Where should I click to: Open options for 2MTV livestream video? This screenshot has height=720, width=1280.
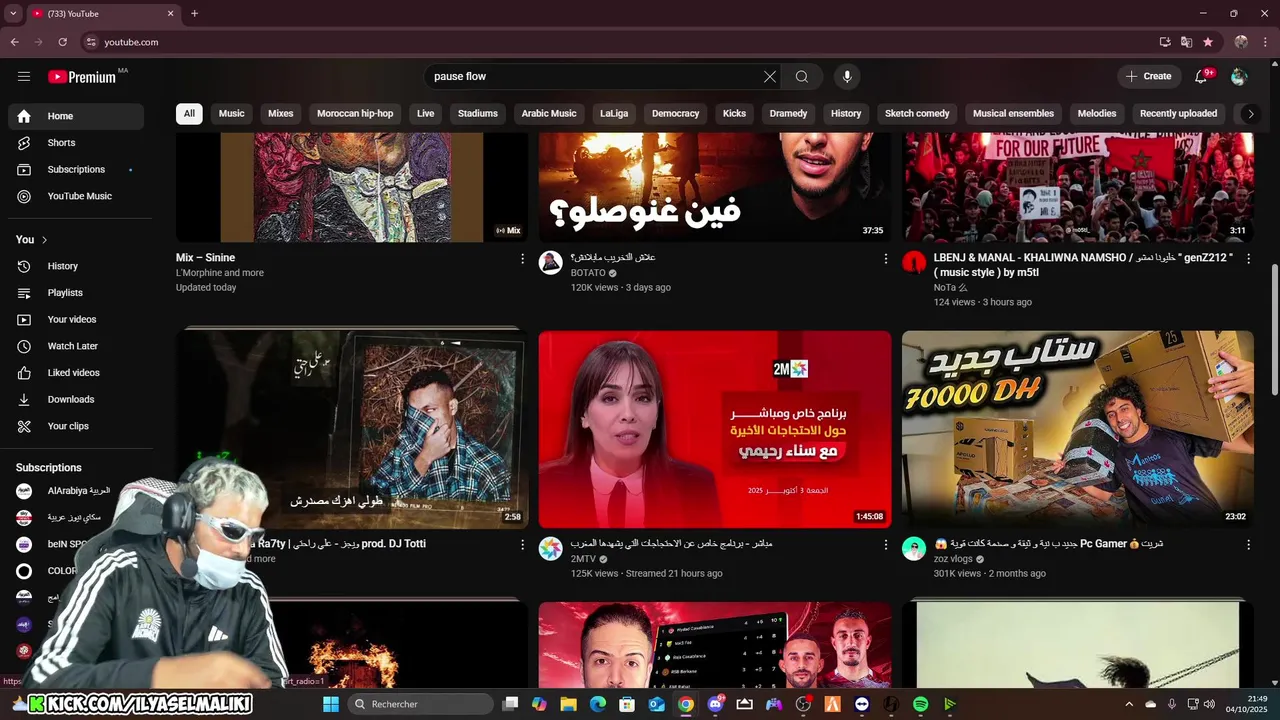(885, 545)
